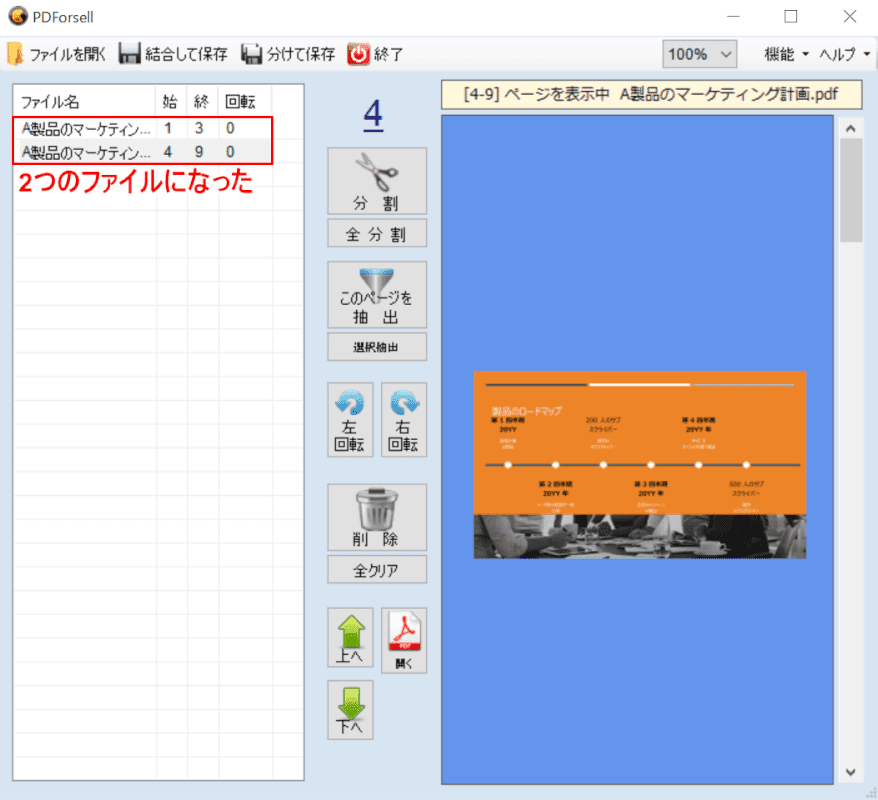Move item down with 下へ arrow
The height and width of the screenshot is (800, 878).
(350, 710)
